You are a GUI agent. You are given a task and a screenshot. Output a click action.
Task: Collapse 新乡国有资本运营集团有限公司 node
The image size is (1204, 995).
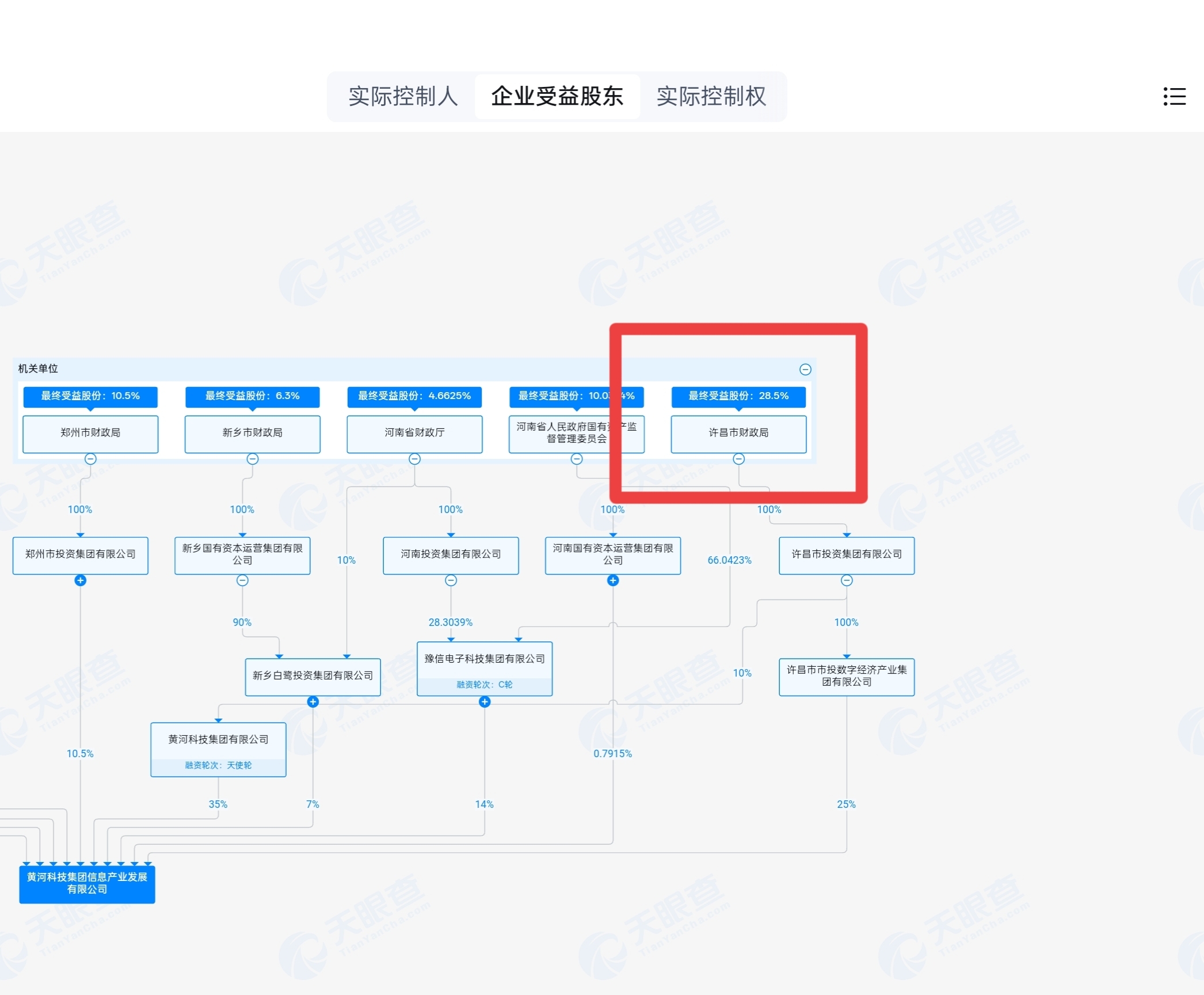[x=242, y=580]
